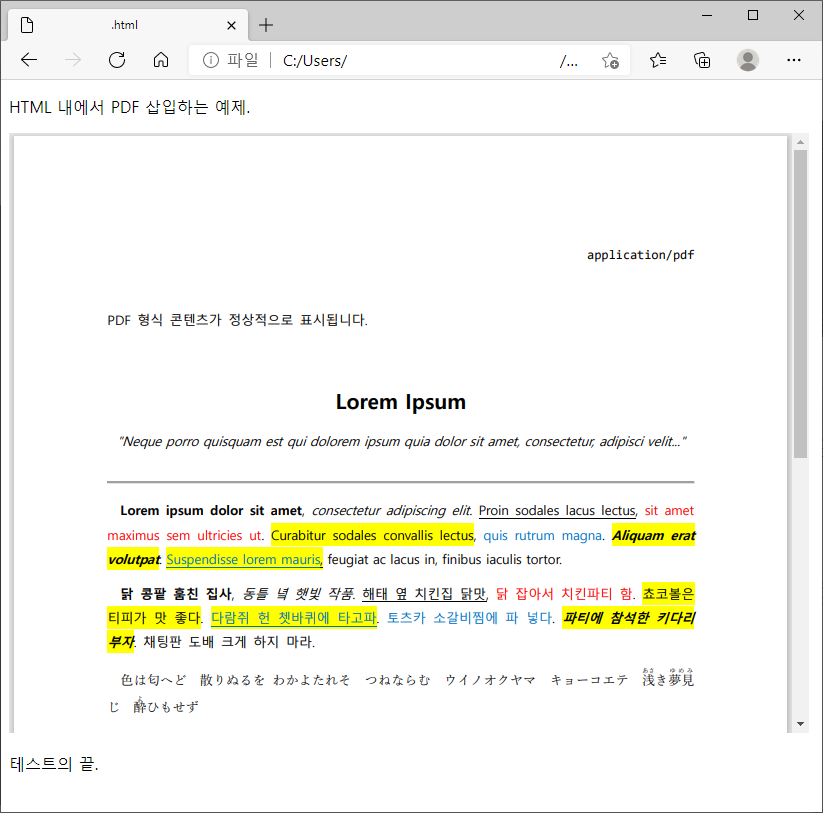Open the home page icon

coord(161,60)
